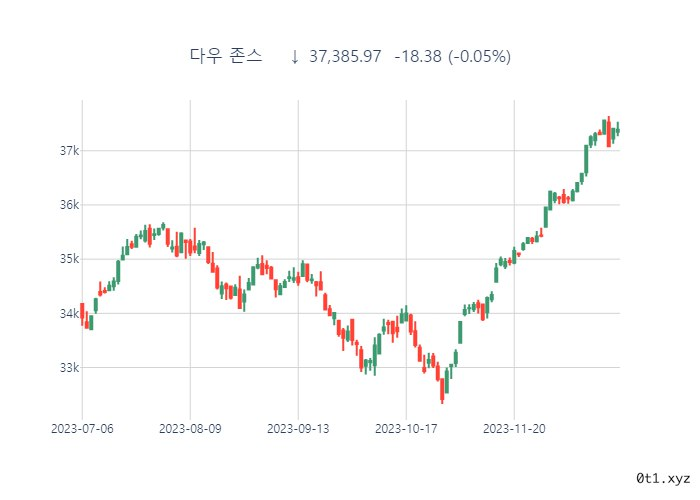
Task: Click the 2023-10-17 date label
Action: click(x=406, y=429)
